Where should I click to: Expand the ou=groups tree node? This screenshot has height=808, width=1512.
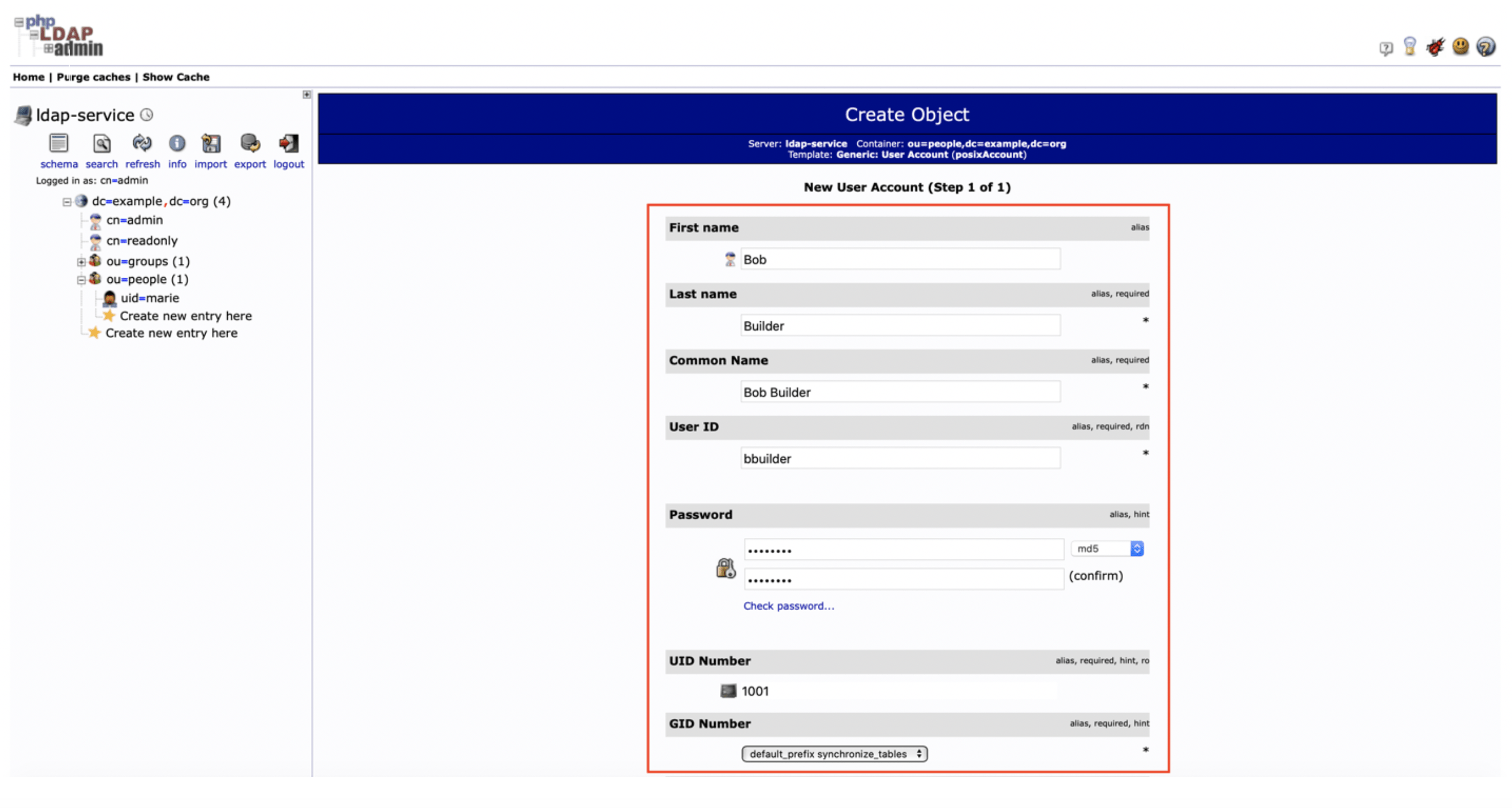click(x=82, y=262)
